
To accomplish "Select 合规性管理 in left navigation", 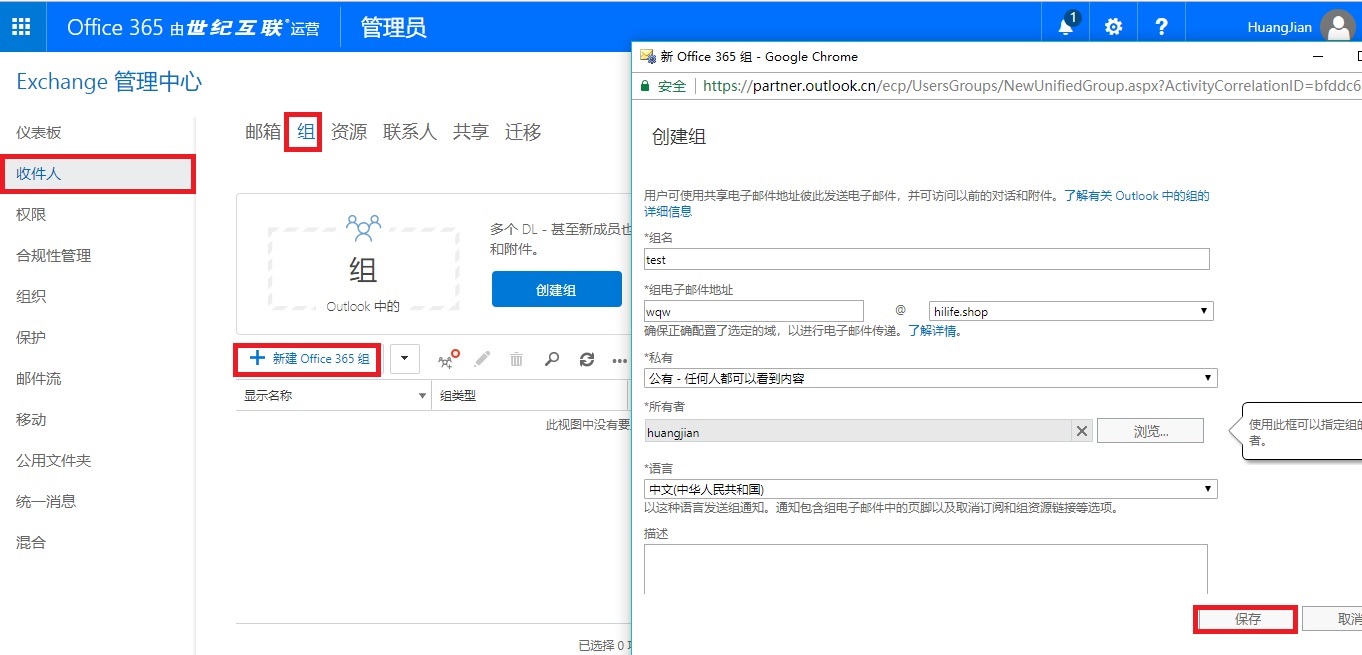I will (54, 256).
